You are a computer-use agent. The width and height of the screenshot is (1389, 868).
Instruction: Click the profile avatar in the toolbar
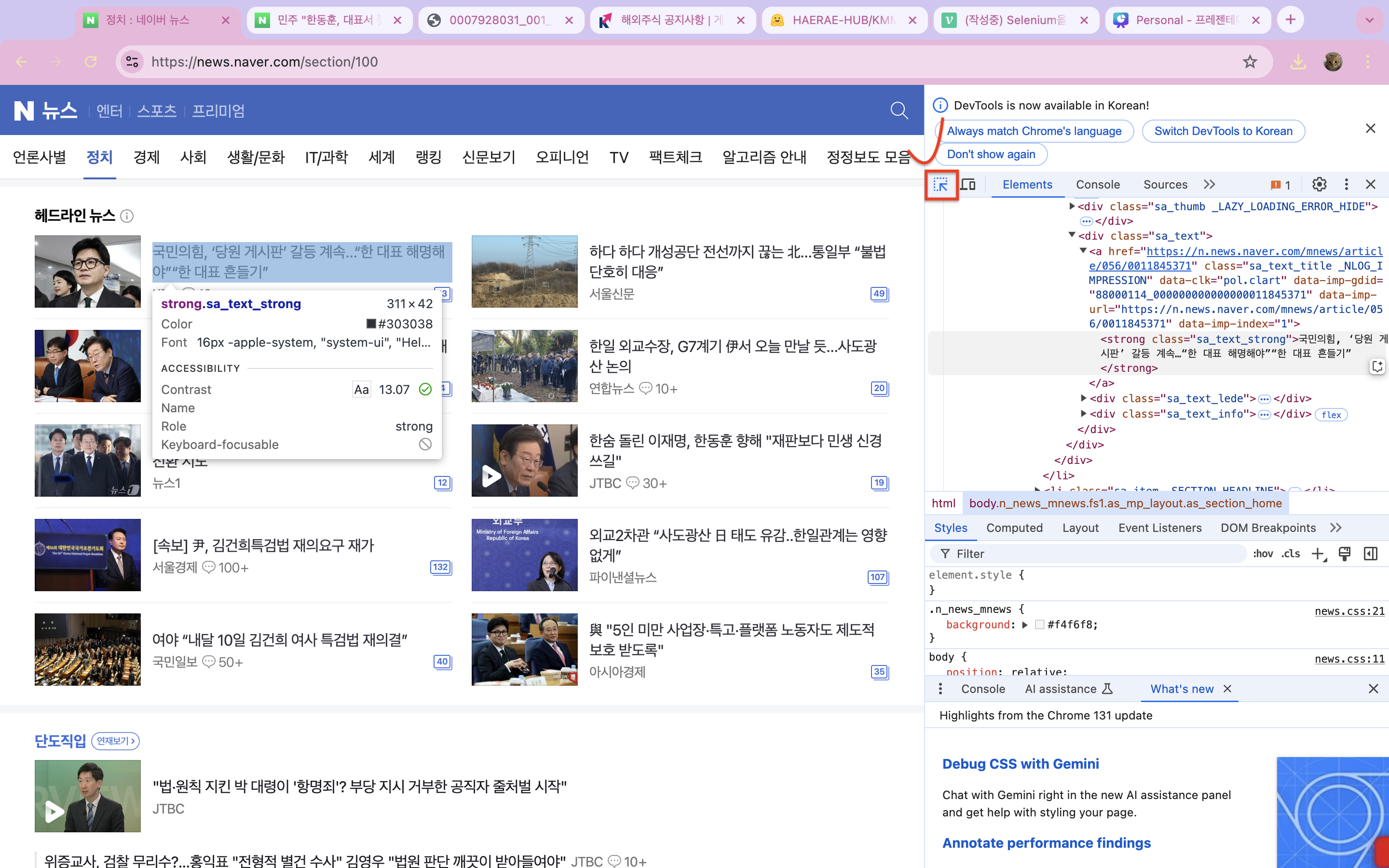tap(1333, 62)
